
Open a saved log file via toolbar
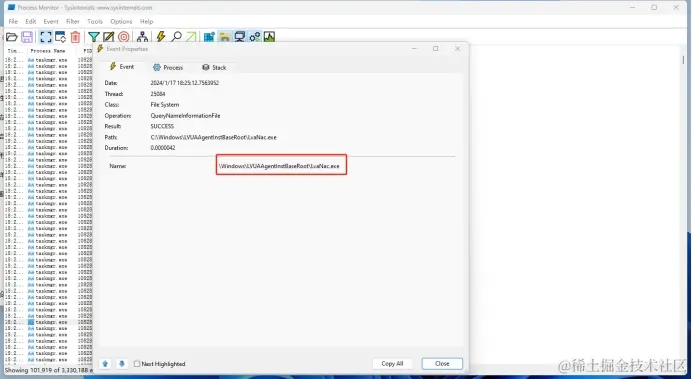[x=12, y=37]
